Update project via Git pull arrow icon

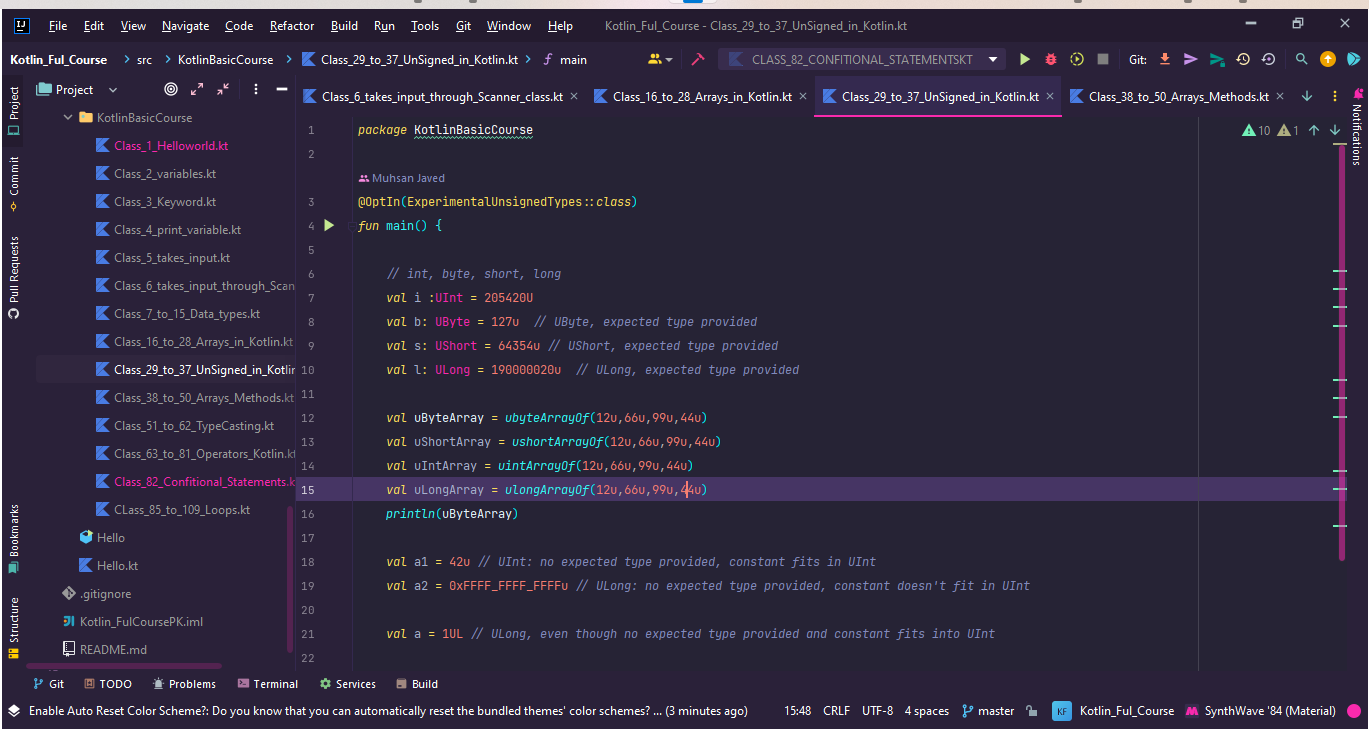pyautogui.click(x=1164, y=60)
